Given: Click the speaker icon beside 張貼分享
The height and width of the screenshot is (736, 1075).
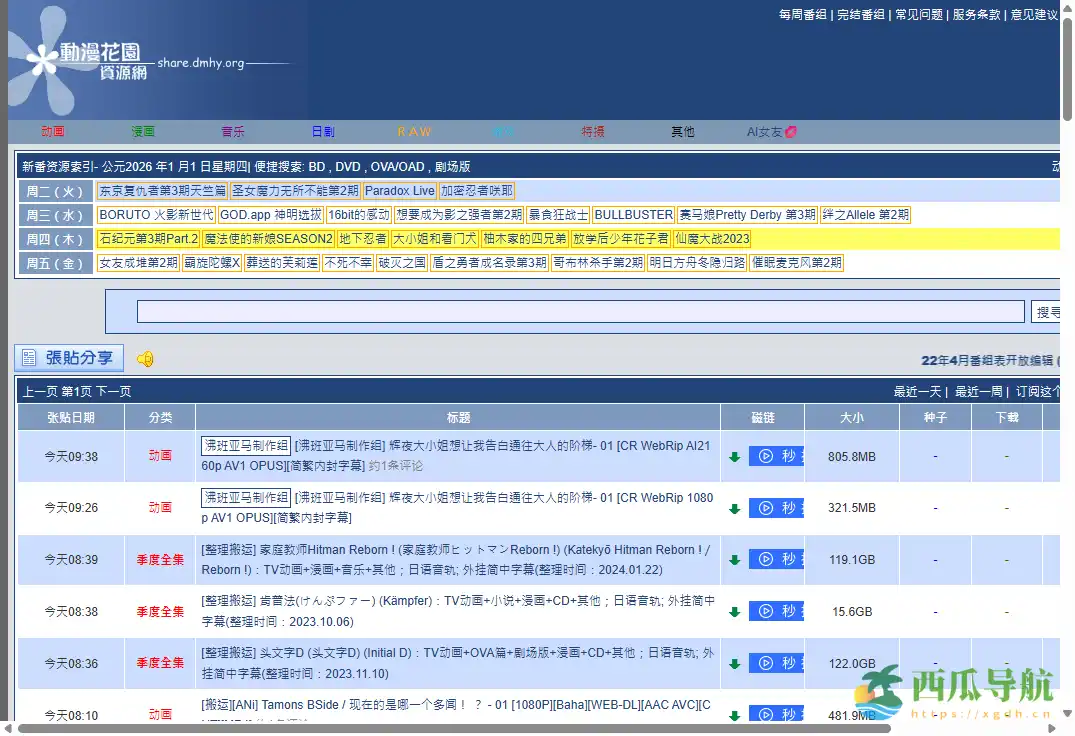Looking at the screenshot, I should 143,358.
